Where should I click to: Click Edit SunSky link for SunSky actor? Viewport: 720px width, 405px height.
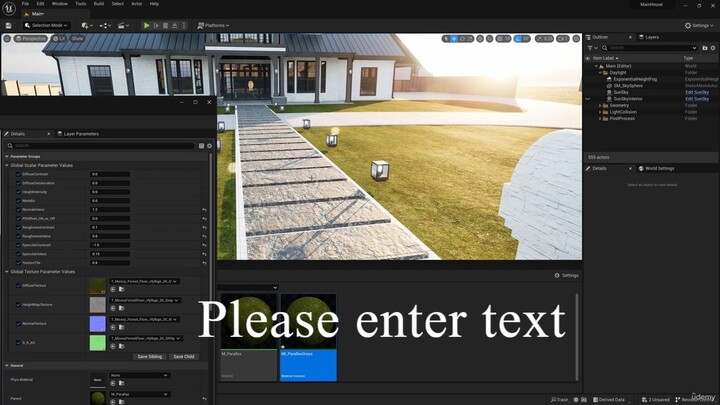tap(697, 92)
